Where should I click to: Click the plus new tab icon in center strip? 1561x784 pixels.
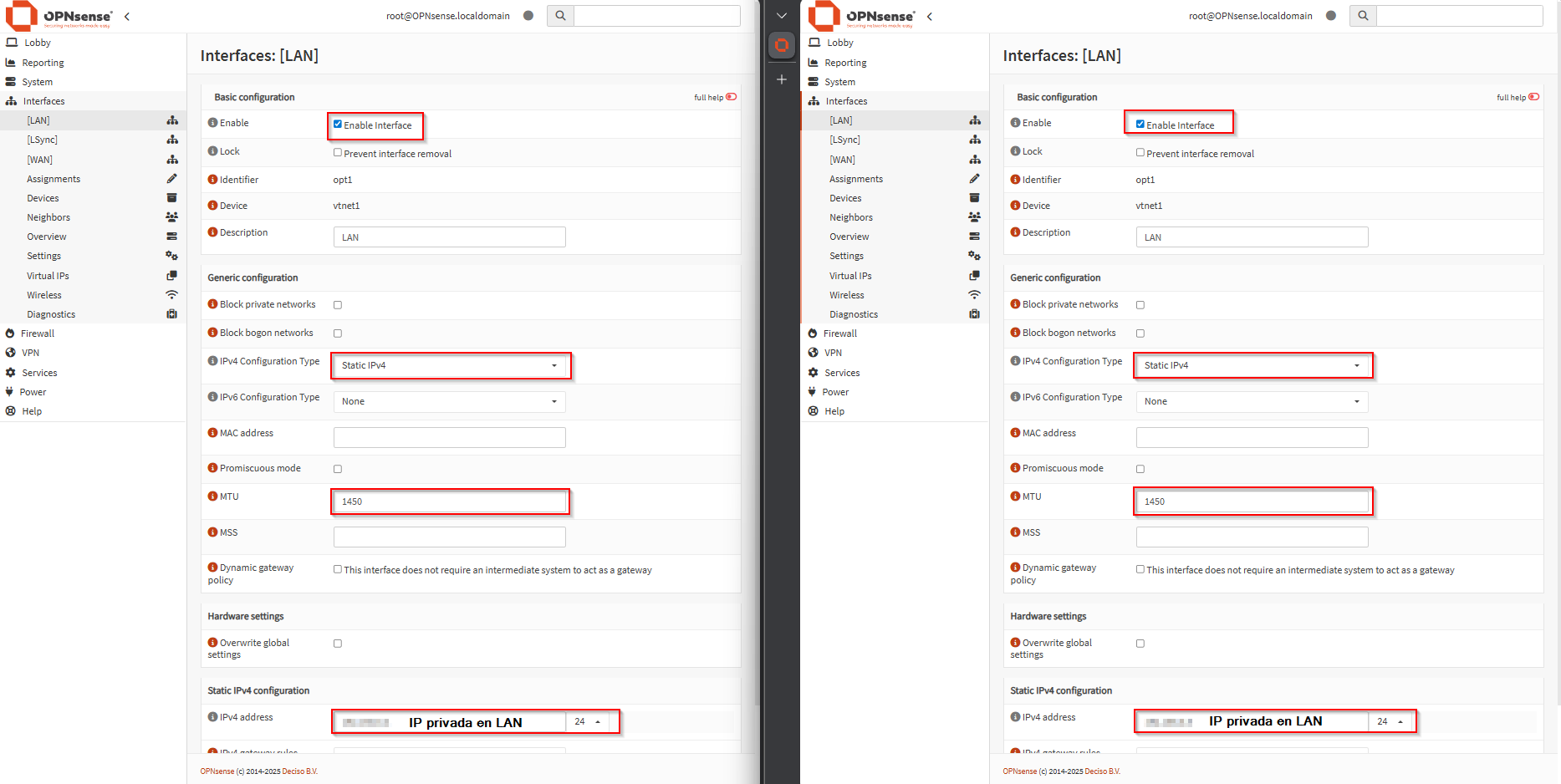click(781, 79)
